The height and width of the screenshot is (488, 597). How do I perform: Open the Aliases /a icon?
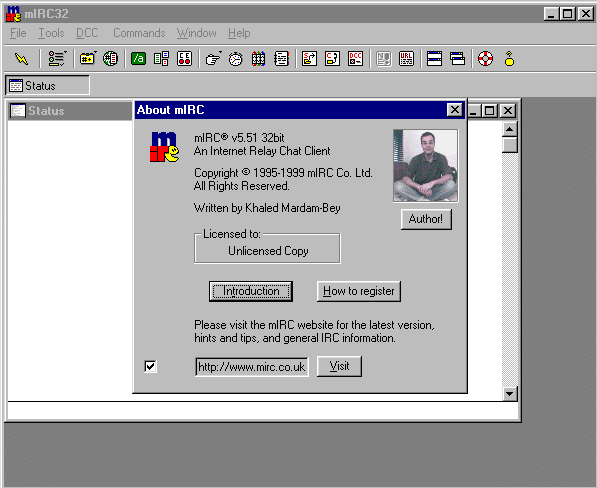pyautogui.click(x=138, y=59)
